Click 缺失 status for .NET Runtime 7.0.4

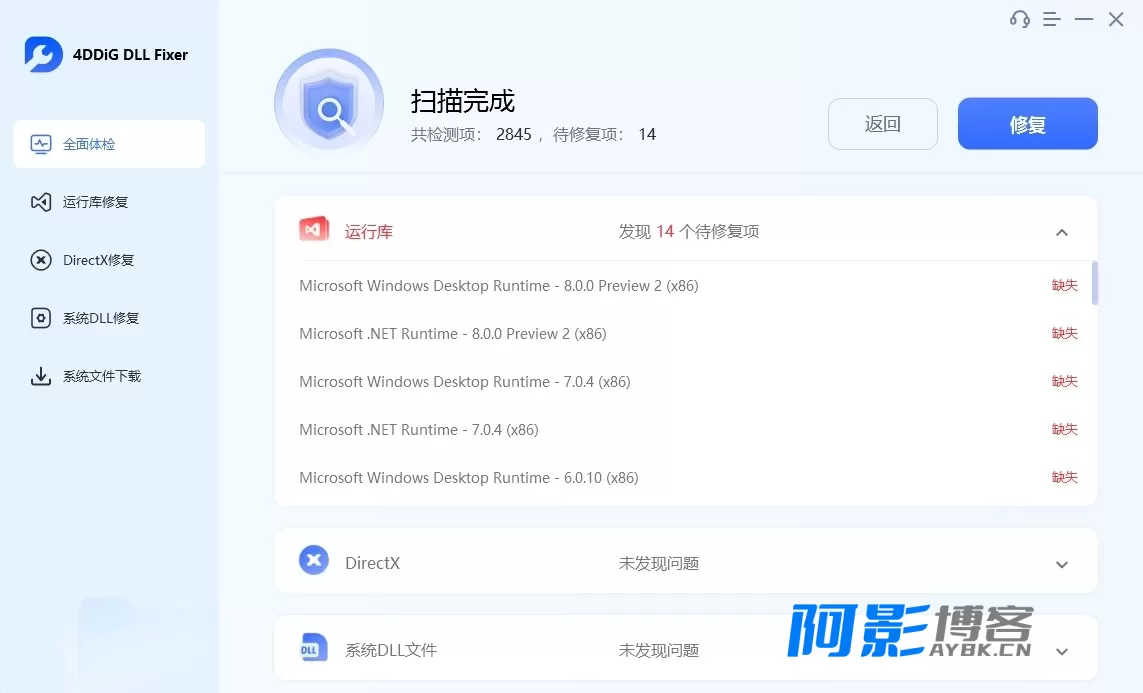pyautogui.click(x=1064, y=429)
